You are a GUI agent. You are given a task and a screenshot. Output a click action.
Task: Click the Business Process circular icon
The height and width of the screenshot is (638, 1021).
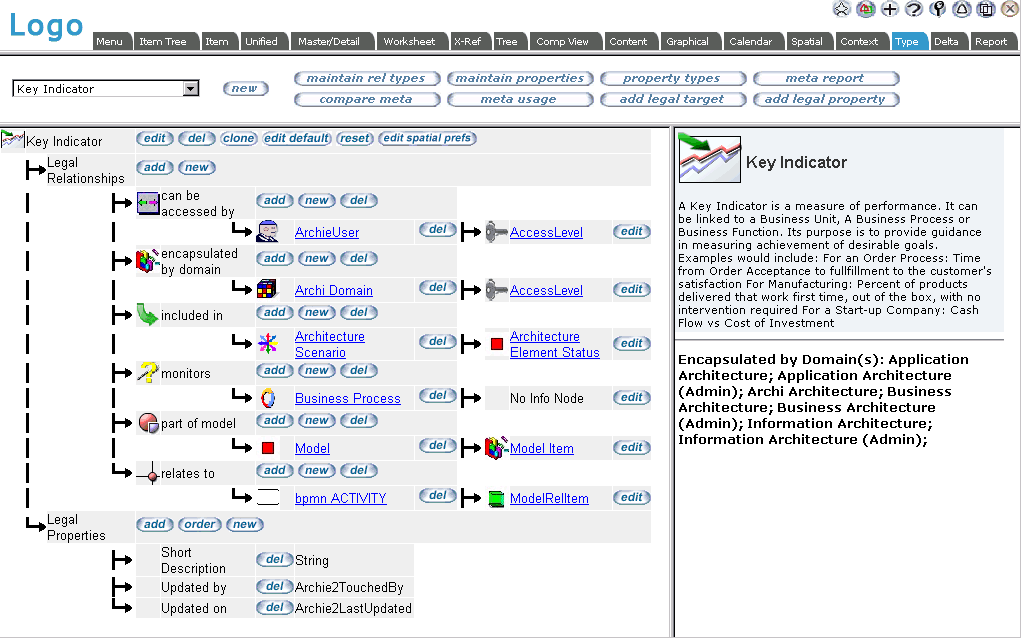[x=267, y=398]
